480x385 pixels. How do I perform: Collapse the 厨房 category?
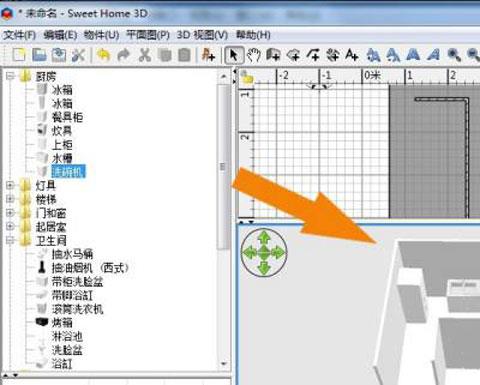pos(10,76)
